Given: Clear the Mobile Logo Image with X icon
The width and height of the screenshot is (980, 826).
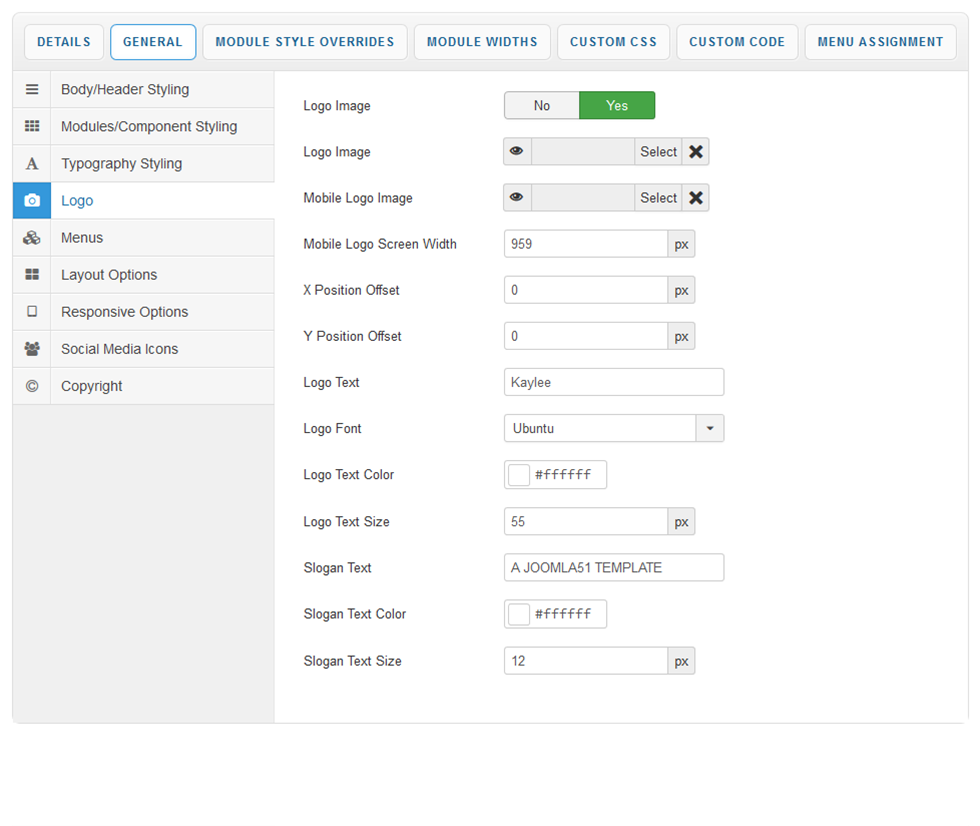Looking at the screenshot, I should (x=696, y=198).
